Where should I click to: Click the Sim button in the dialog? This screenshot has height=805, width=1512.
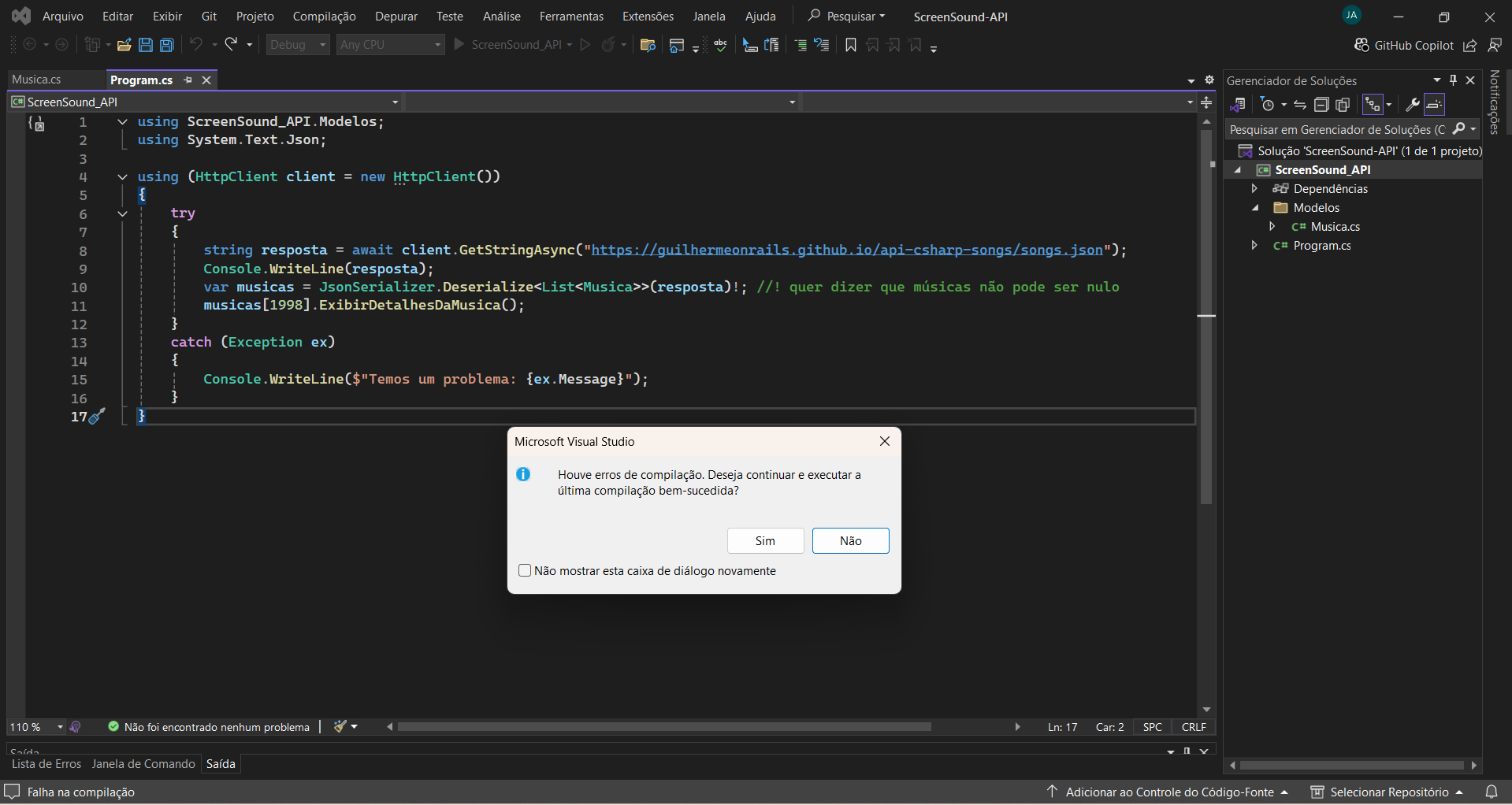point(765,540)
